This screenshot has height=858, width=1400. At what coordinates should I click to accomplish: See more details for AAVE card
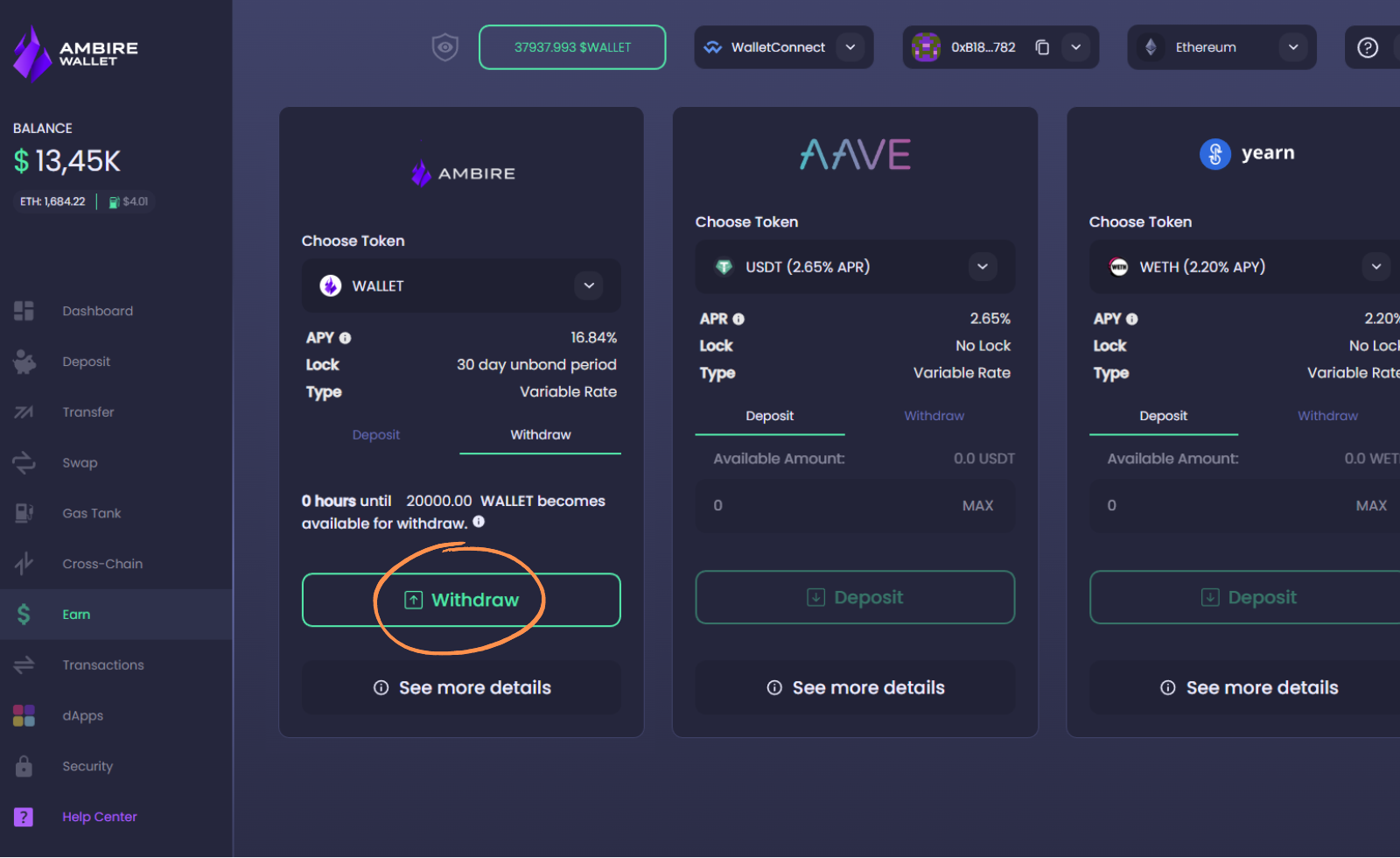855,687
